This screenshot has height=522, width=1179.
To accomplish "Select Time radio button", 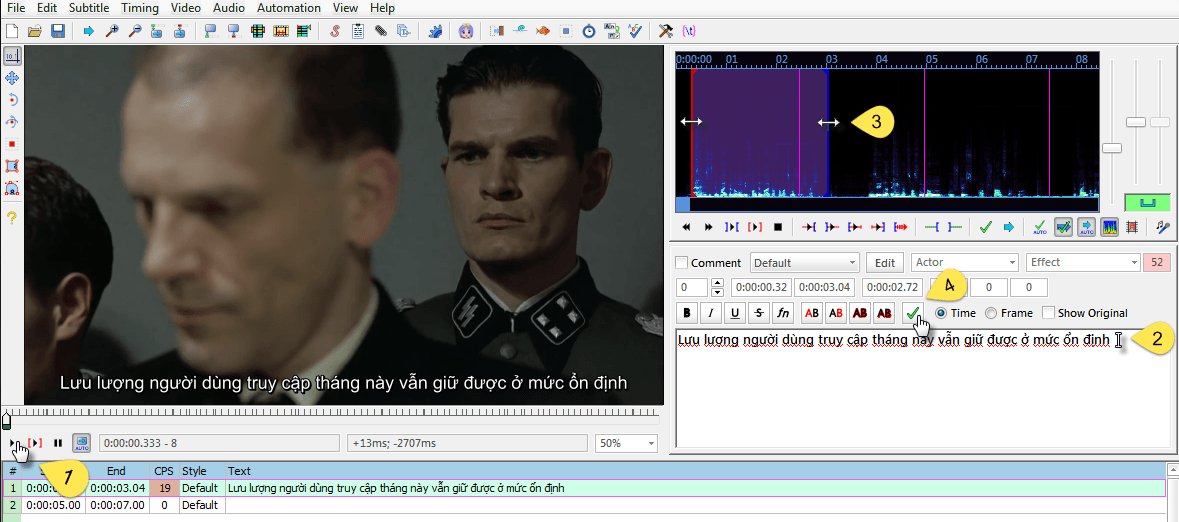I will [941, 313].
